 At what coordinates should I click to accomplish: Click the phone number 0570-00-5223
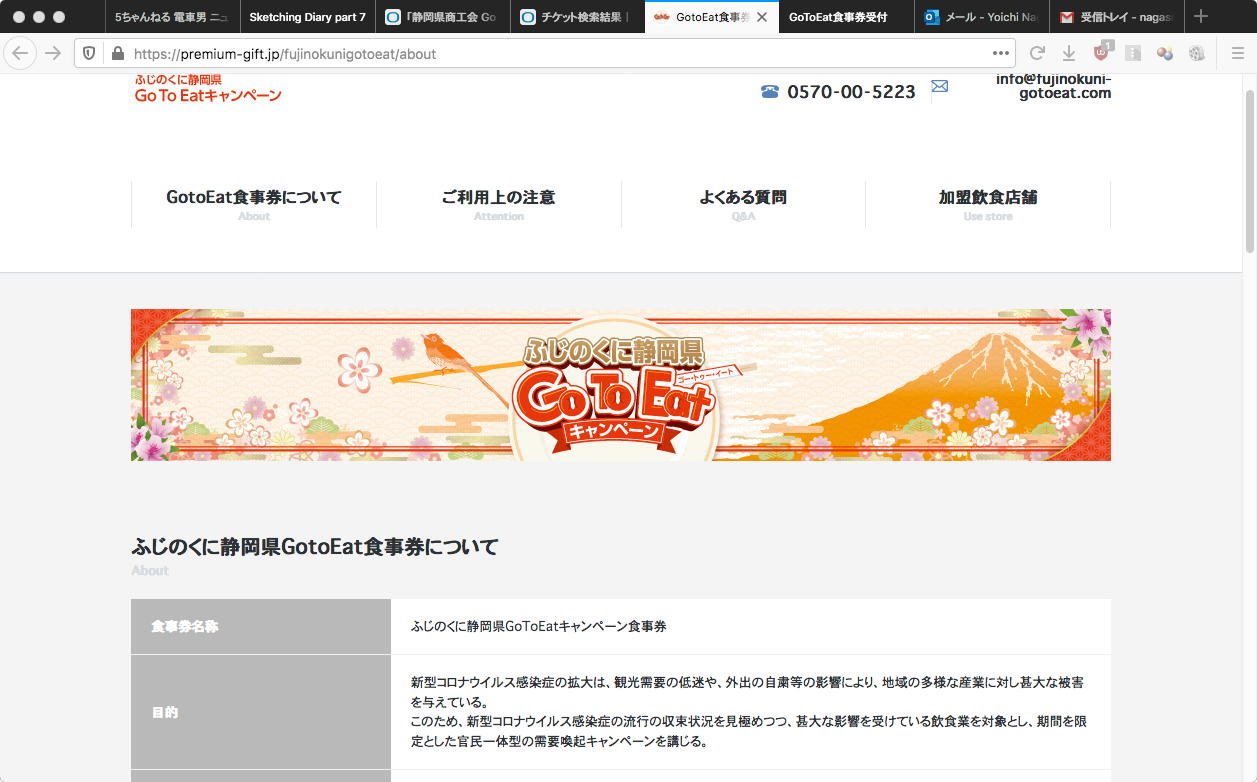[x=851, y=92]
